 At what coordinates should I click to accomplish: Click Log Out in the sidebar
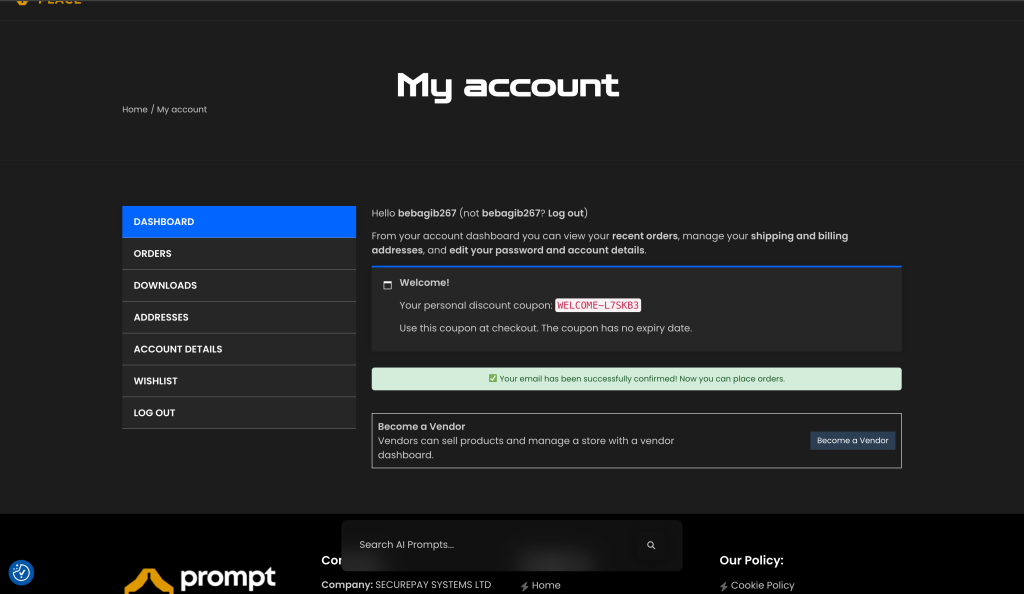(x=239, y=413)
